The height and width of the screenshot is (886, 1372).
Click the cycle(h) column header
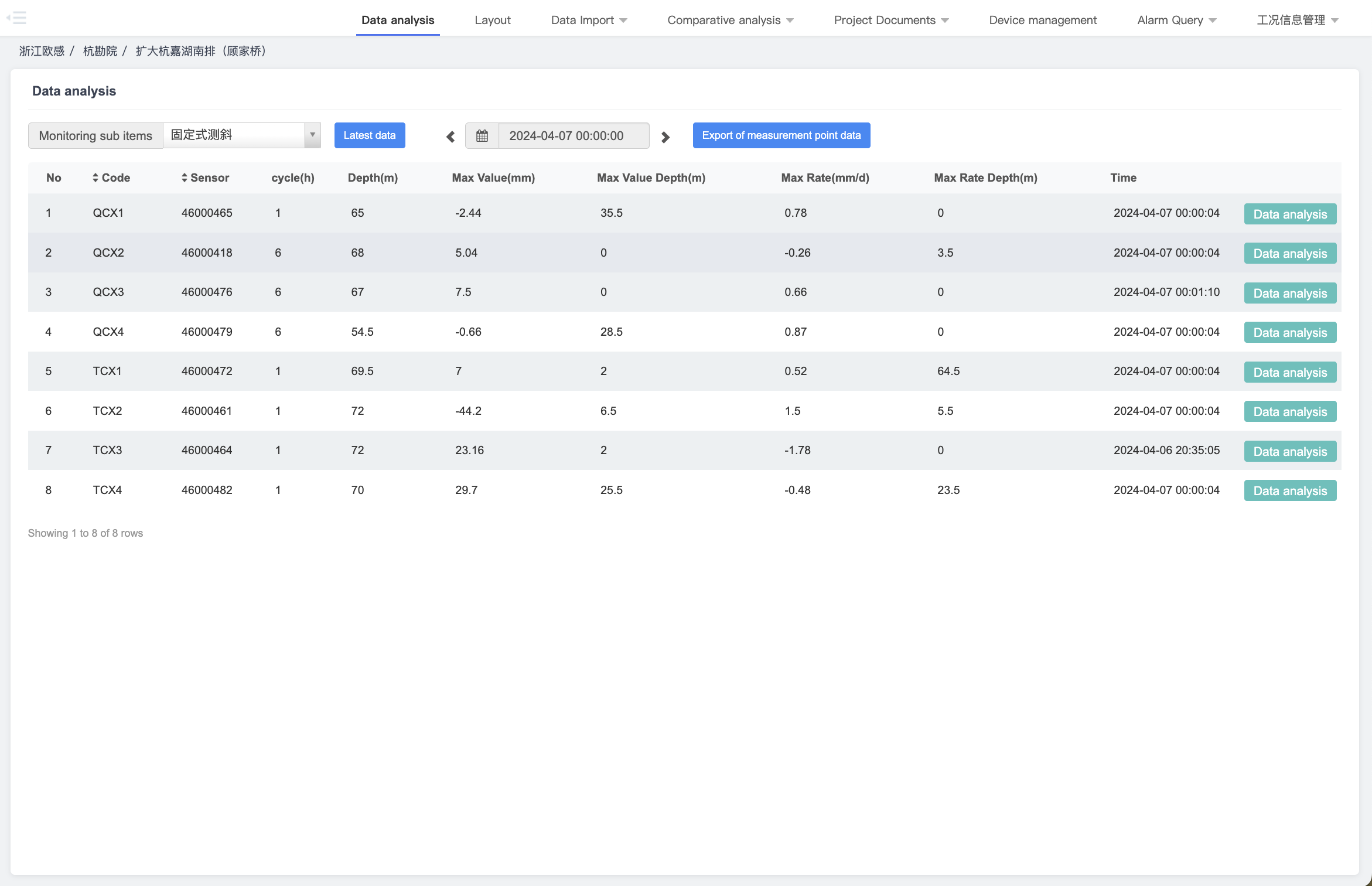tap(293, 178)
